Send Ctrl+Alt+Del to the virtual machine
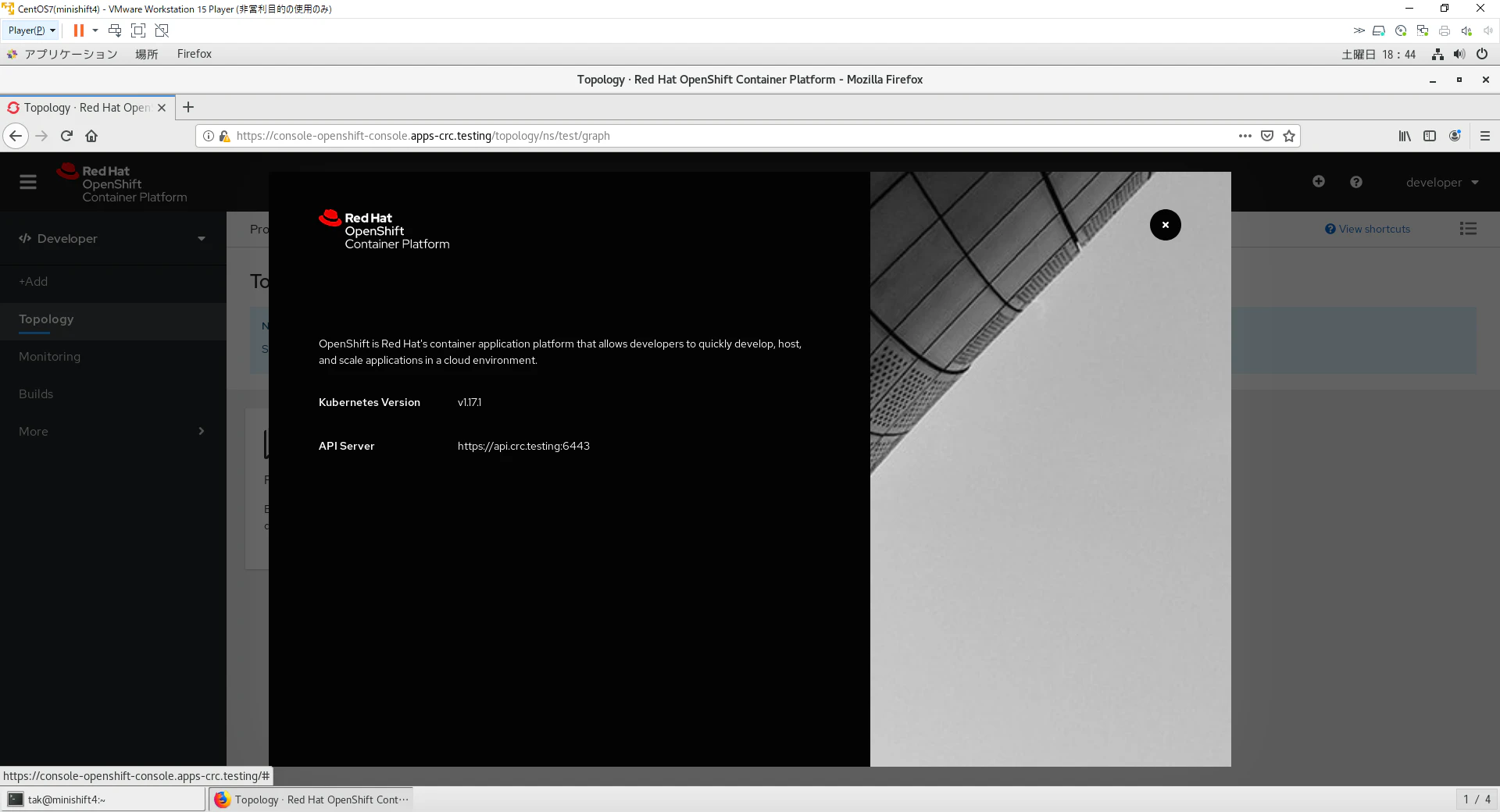The image size is (1500, 812). click(x=115, y=30)
